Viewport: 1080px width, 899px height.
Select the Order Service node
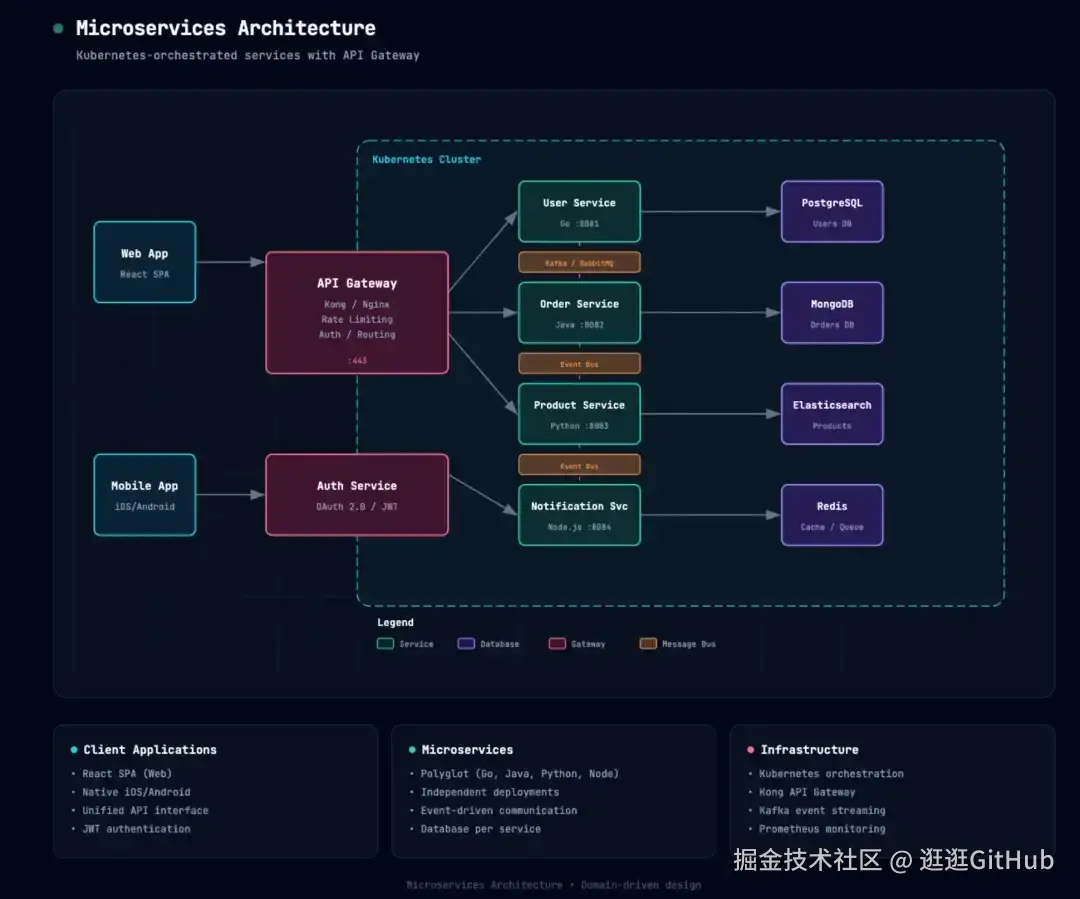coord(579,313)
